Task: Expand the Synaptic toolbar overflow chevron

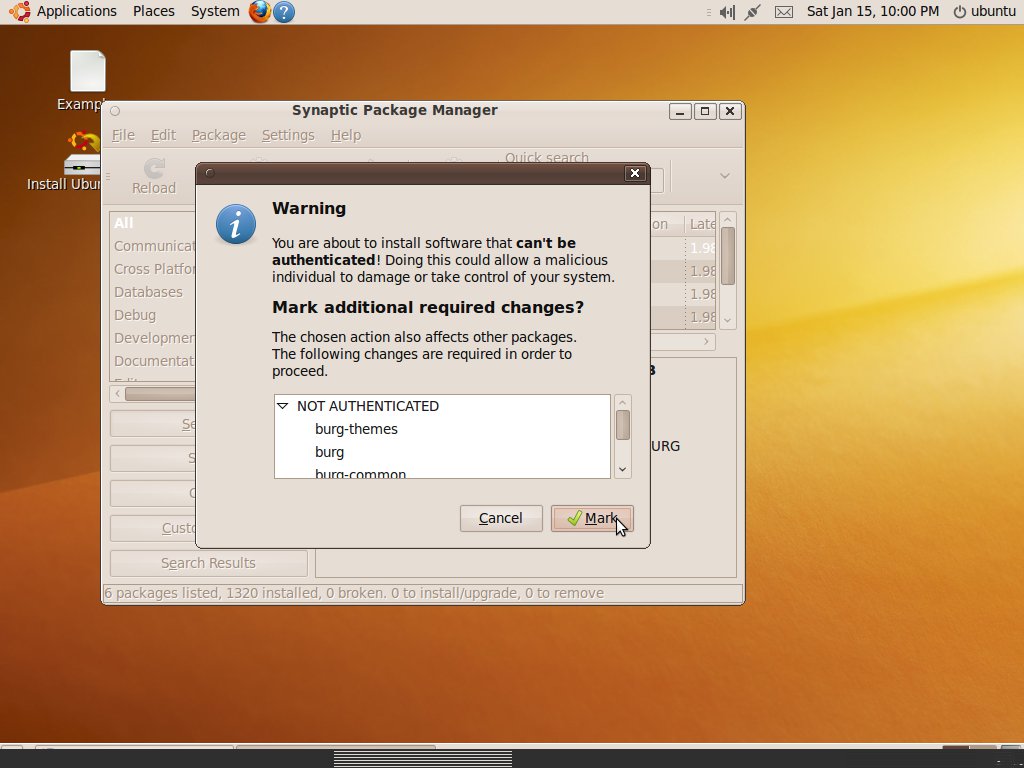Action: coord(724,176)
